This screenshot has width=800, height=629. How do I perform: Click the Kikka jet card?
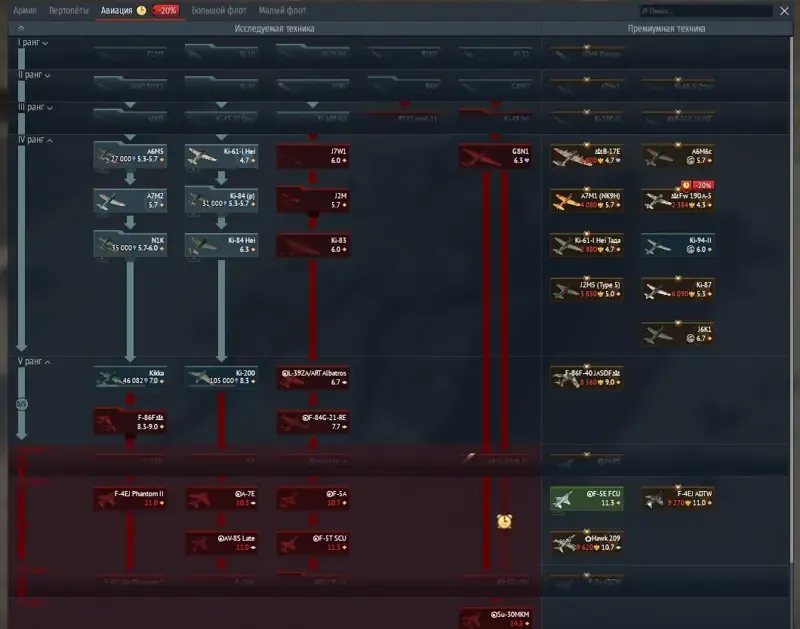tap(130, 378)
